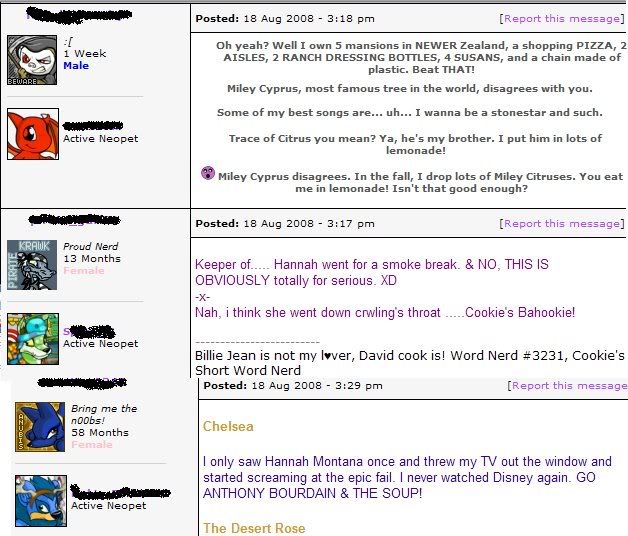The image size is (628, 536).
Task: Open the blue armored Neopet image
Action: (40, 500)
